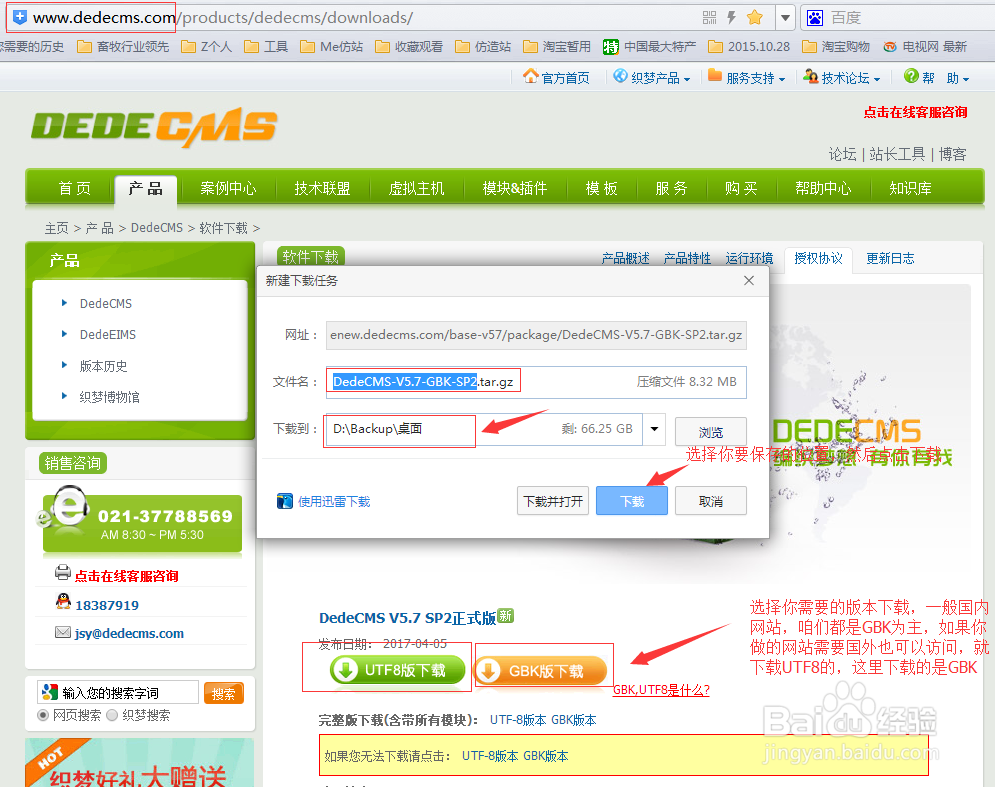The width and height of the screenshot is (995, 787).
Task: Close the 新建下载任务 dialog
Action: 749,281
